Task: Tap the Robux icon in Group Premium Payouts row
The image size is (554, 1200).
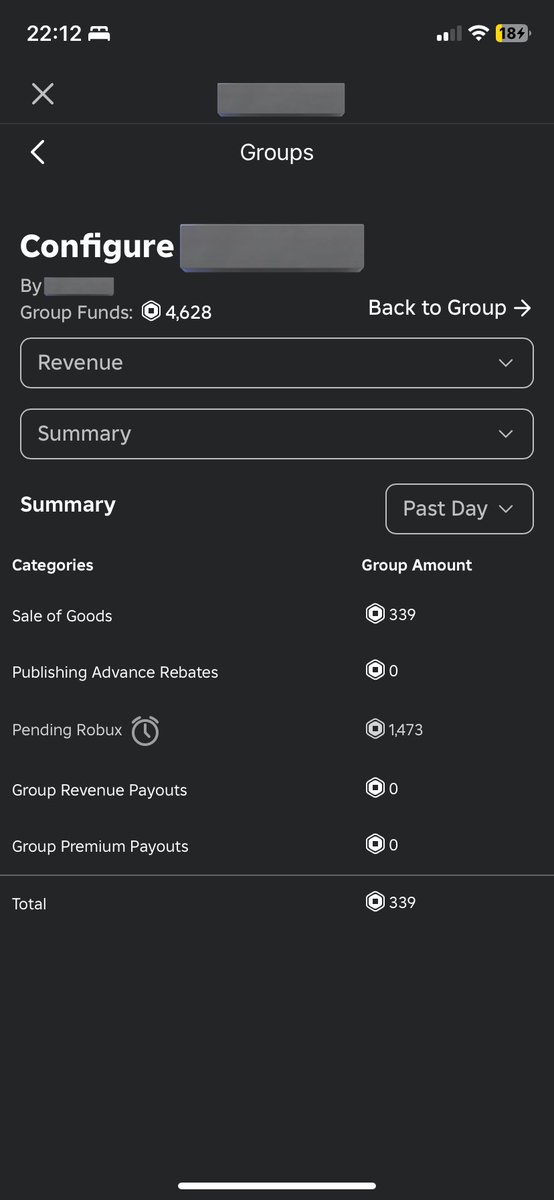Action: pos(375,845)
